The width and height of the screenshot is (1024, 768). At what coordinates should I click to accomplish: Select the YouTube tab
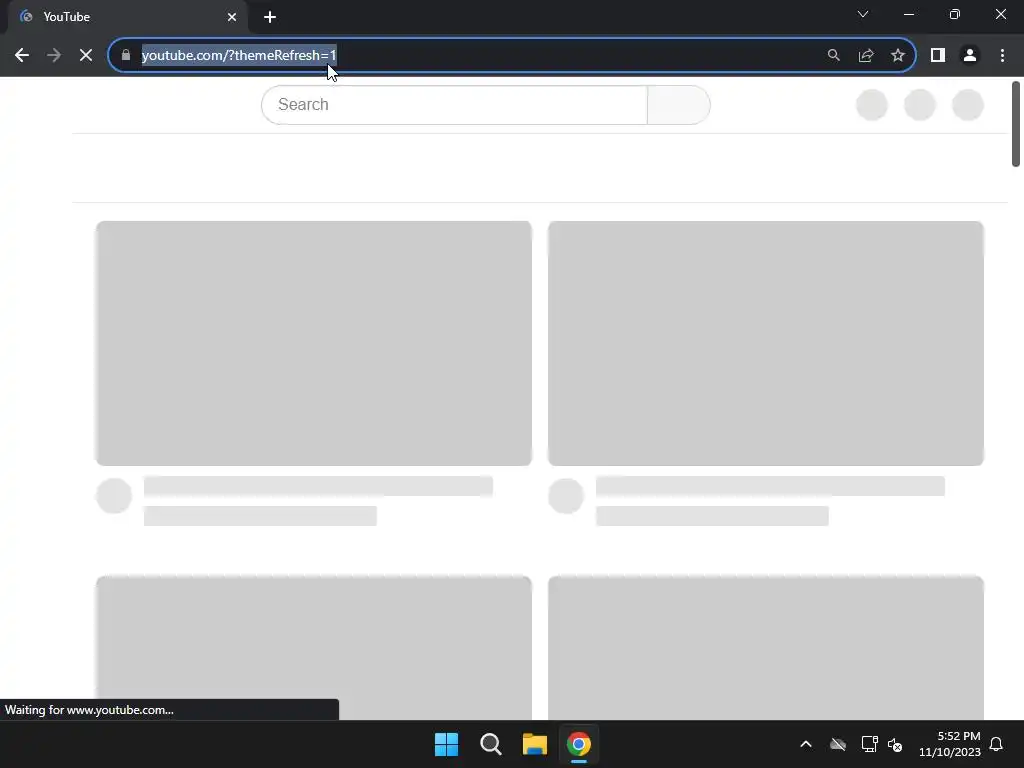(127, 17)
